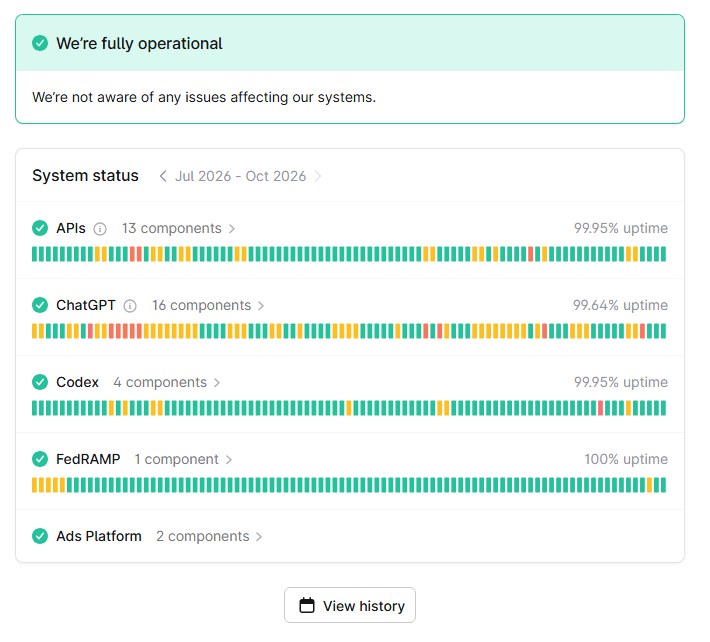Click the first bar in the Codex uptime timeline
This screenshot has width=710, height=642.
point(34,408)
